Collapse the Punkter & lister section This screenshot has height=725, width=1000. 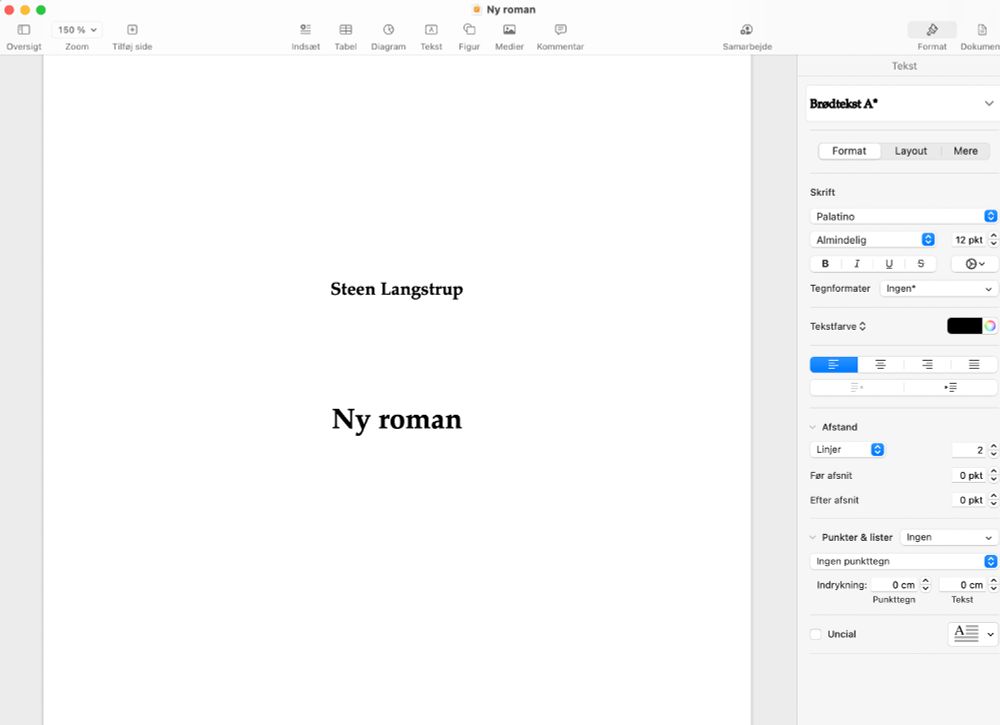(812, 538)
